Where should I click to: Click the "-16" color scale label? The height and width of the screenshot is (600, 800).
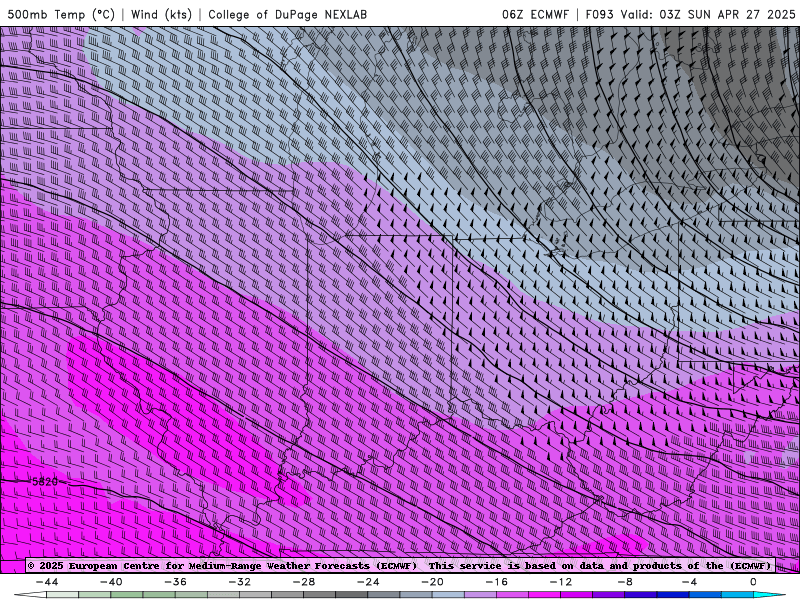coord(497,582)
